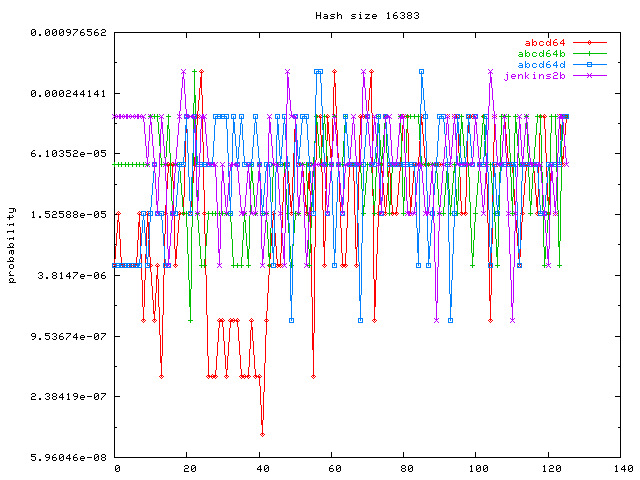Click the red abcd64 legend line sample
The width and height of the screenshot is (640, 480).
pyautogui.click(x=589, y=42)
